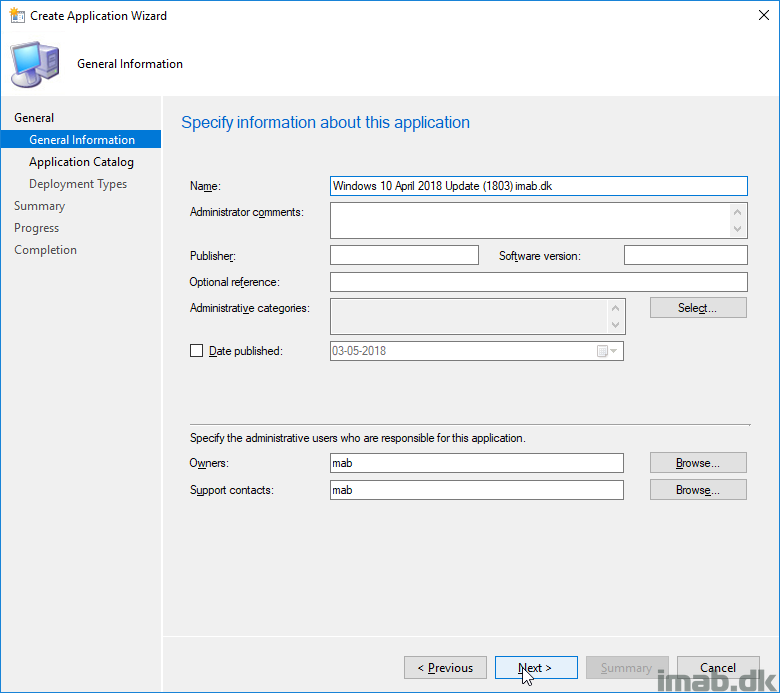Click the wizard title bar icon
Screen dimensions: 780x693
pyautogui.click(x=17, y=15)
